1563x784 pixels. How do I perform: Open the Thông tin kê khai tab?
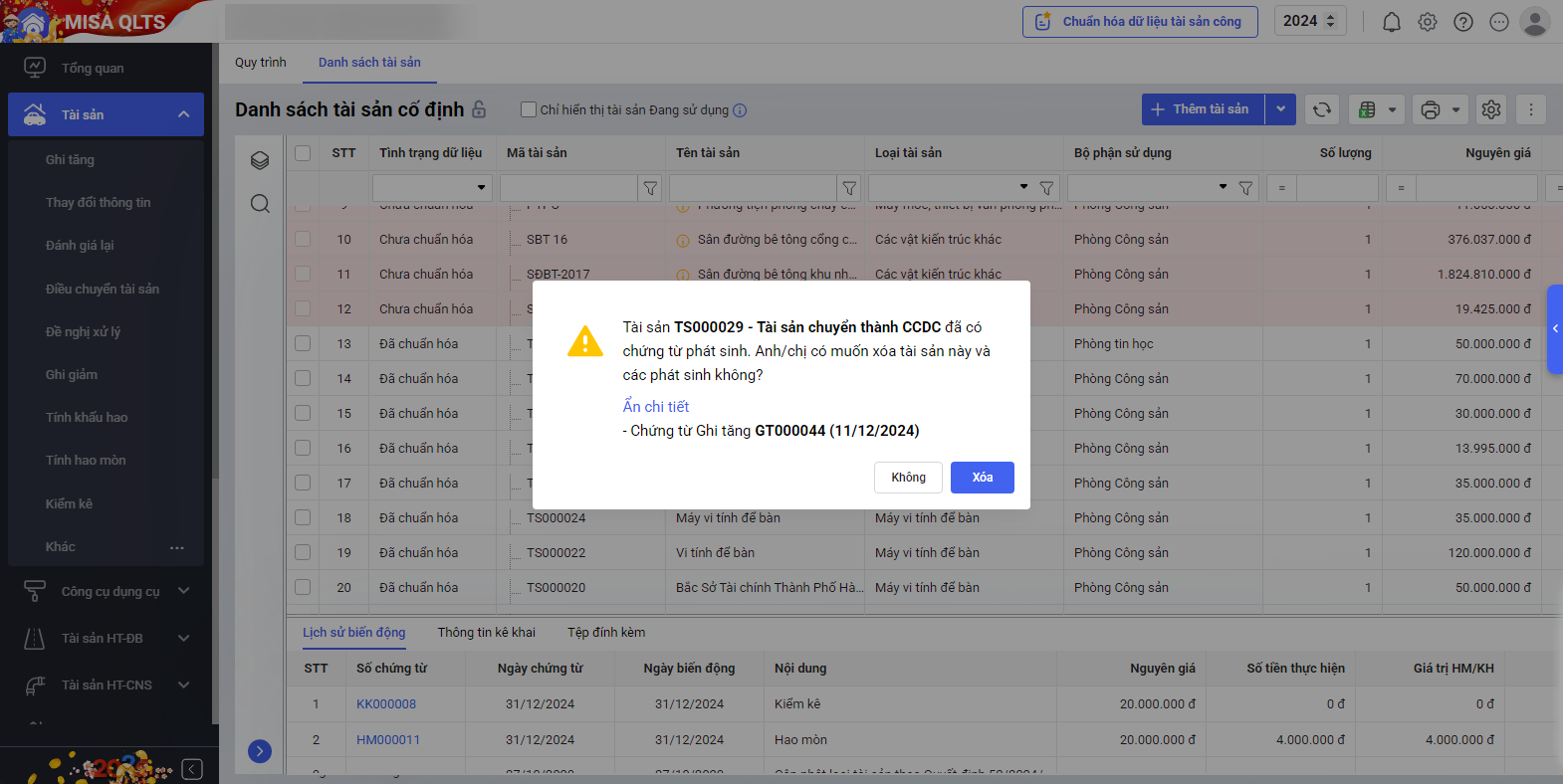486,633
